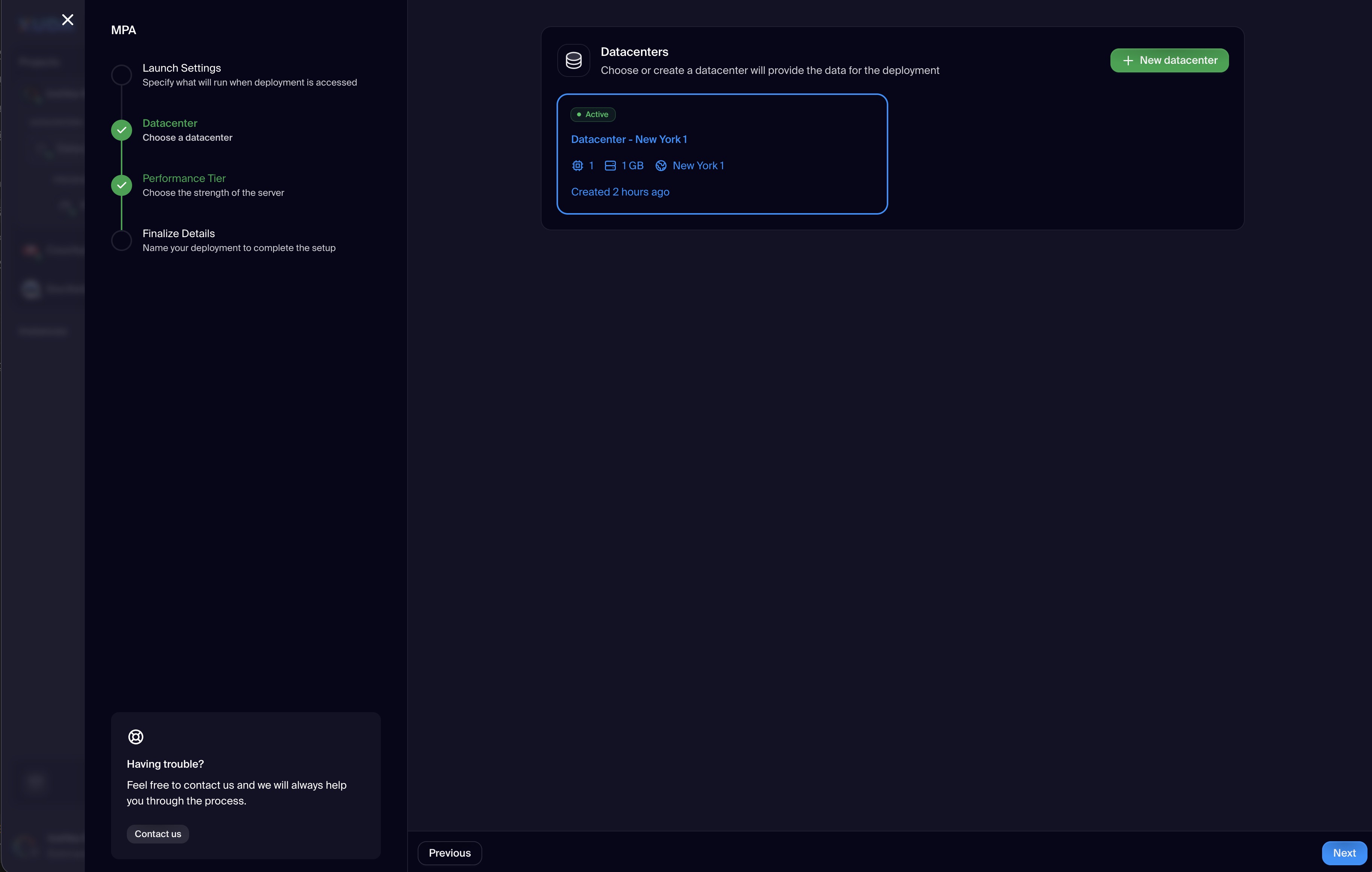Open the Finalize Details step
Viewport: 1372px width, 872px height.
tap(178, 233)
